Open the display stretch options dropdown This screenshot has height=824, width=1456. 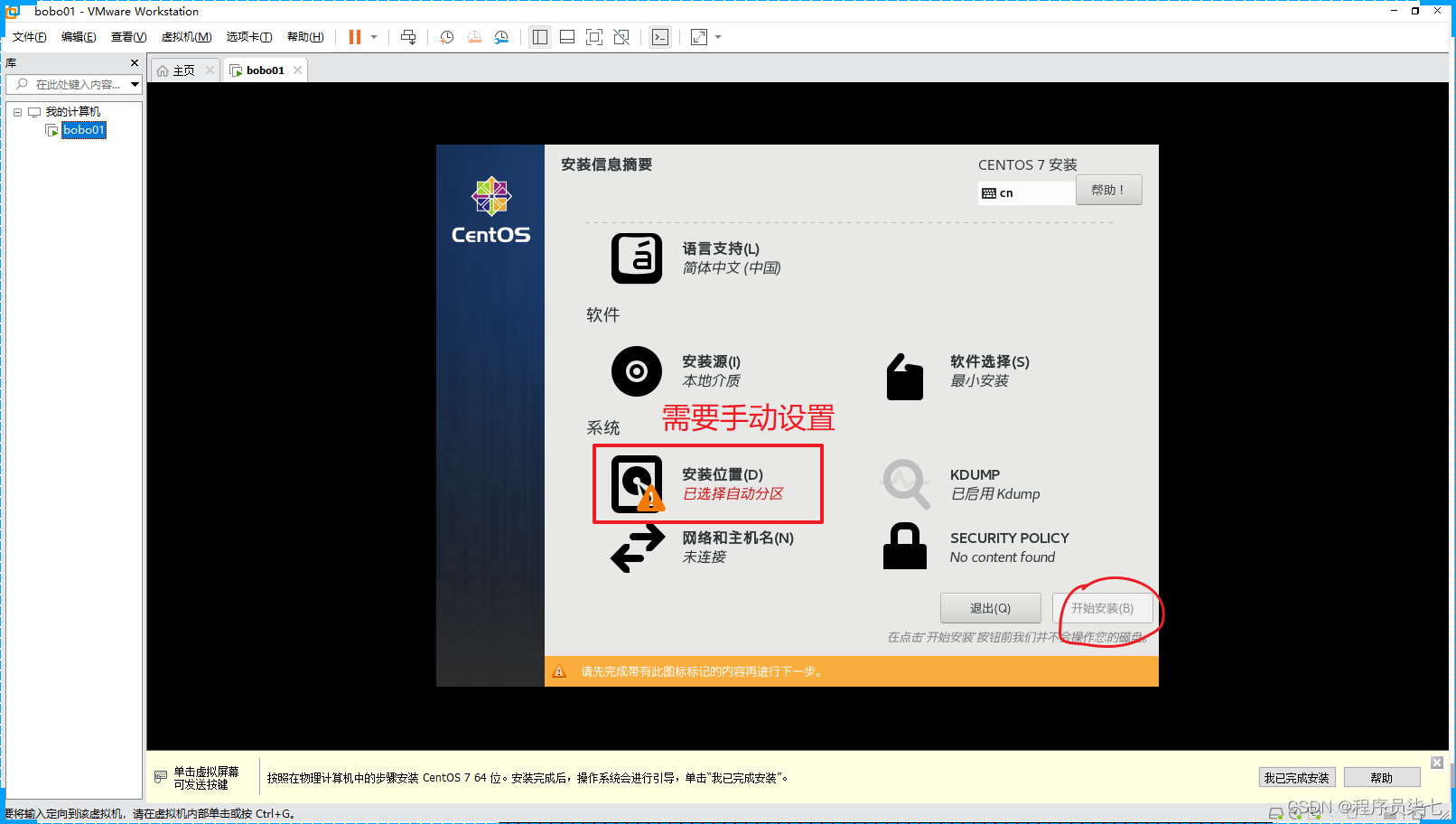point(716,37)
